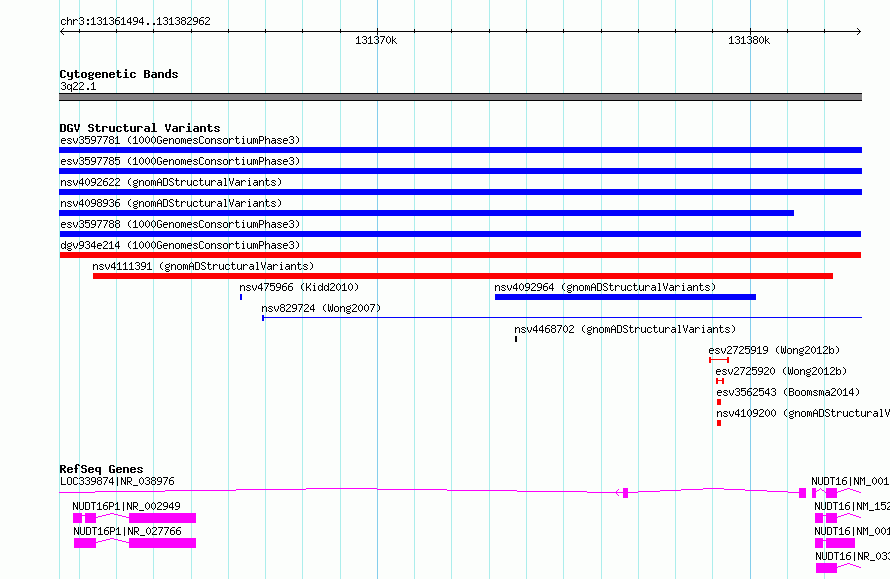Screen dimensions: 890x579
Task: Click the blue esv3597785 variant bar
Action: 460,171
